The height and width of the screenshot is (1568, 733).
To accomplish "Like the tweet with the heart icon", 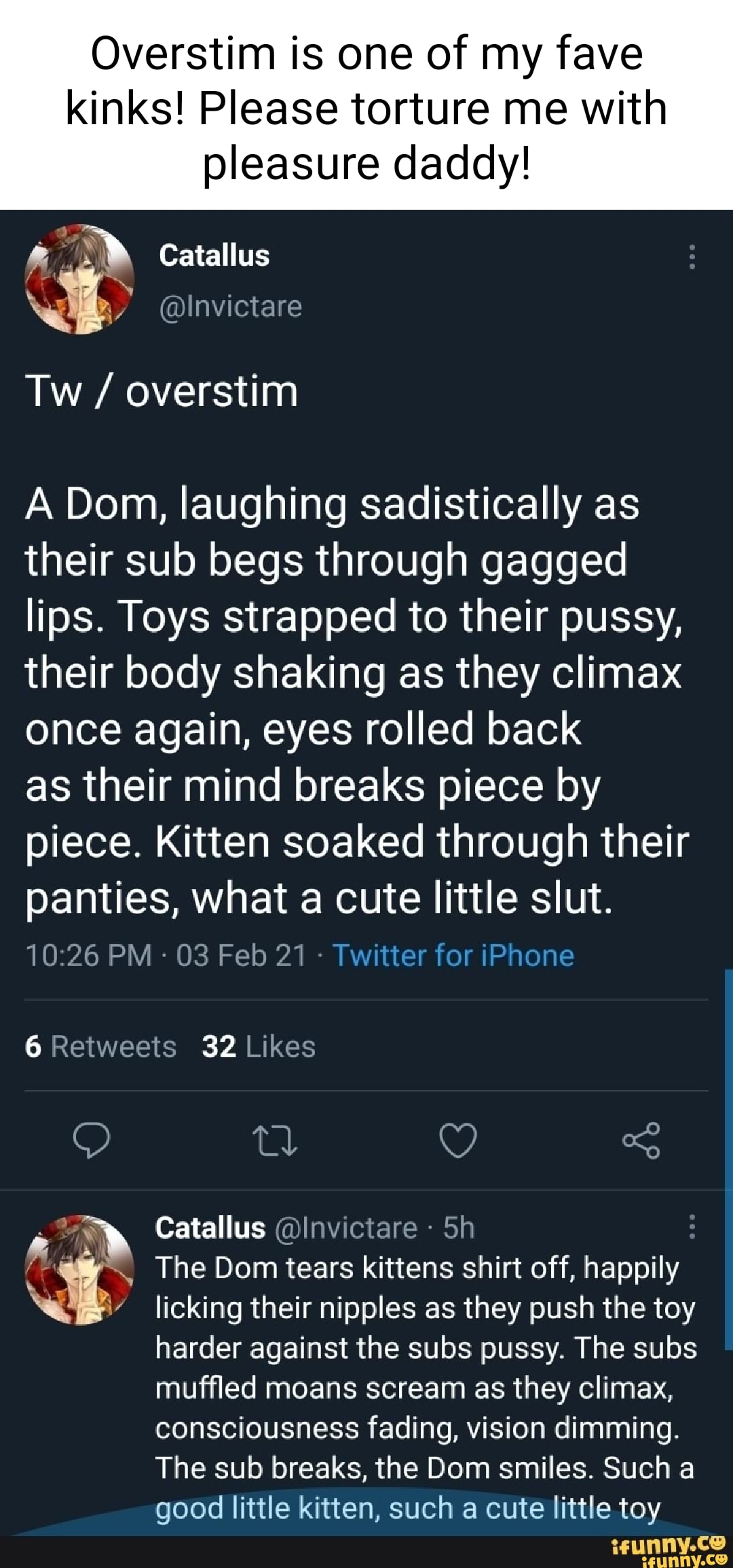I will [x=458, y=1140].
